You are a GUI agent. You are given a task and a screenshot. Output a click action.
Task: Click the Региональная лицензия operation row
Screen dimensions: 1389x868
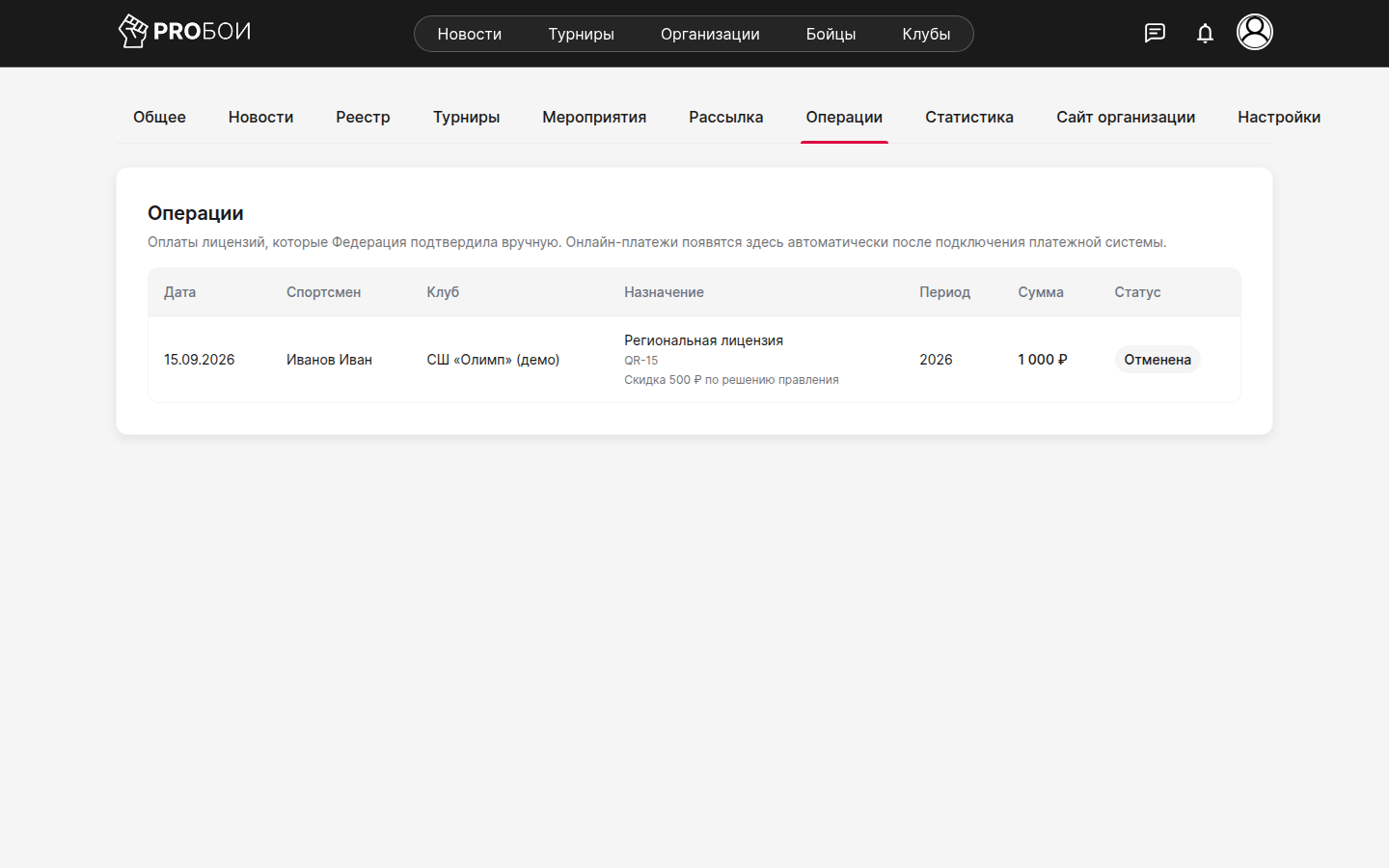point(694,360)
